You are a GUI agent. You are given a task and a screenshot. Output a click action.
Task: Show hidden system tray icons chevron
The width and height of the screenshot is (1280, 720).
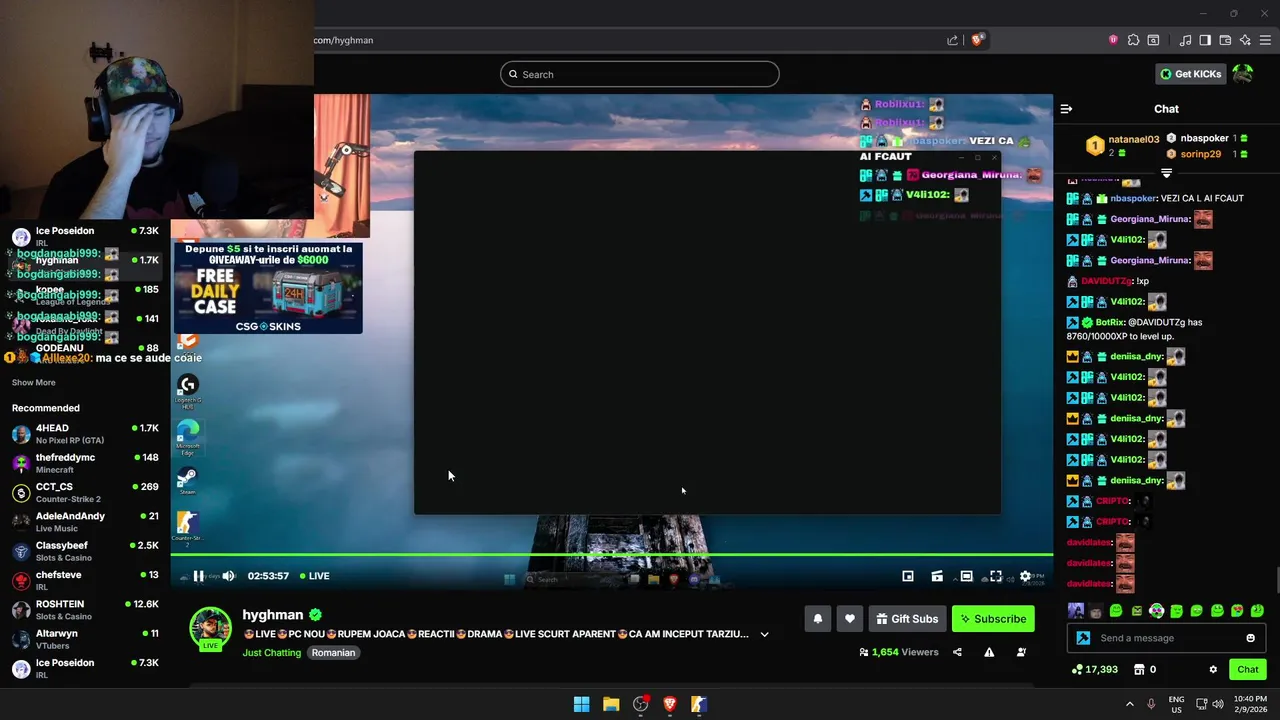(1130, 704)
